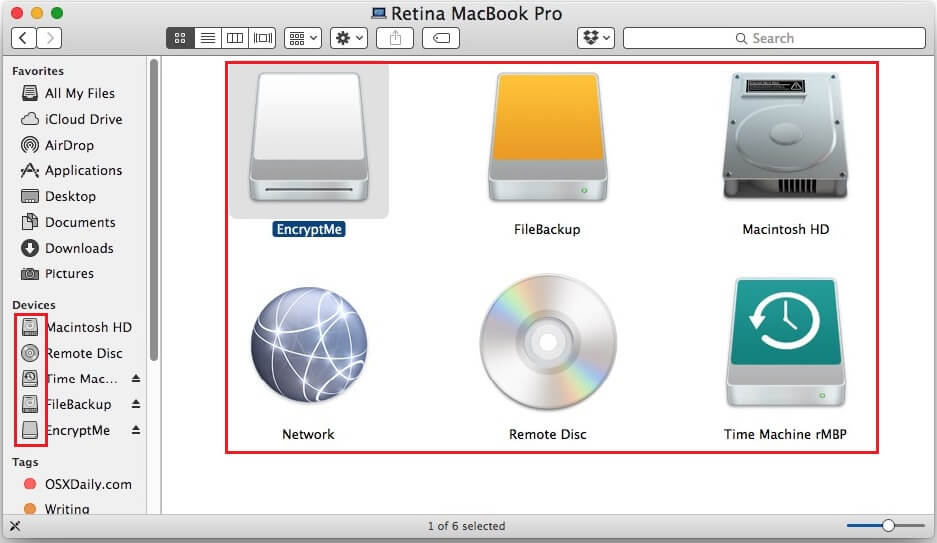
Task: Click the FileBackup name label under icon
Action: point(547,229)
